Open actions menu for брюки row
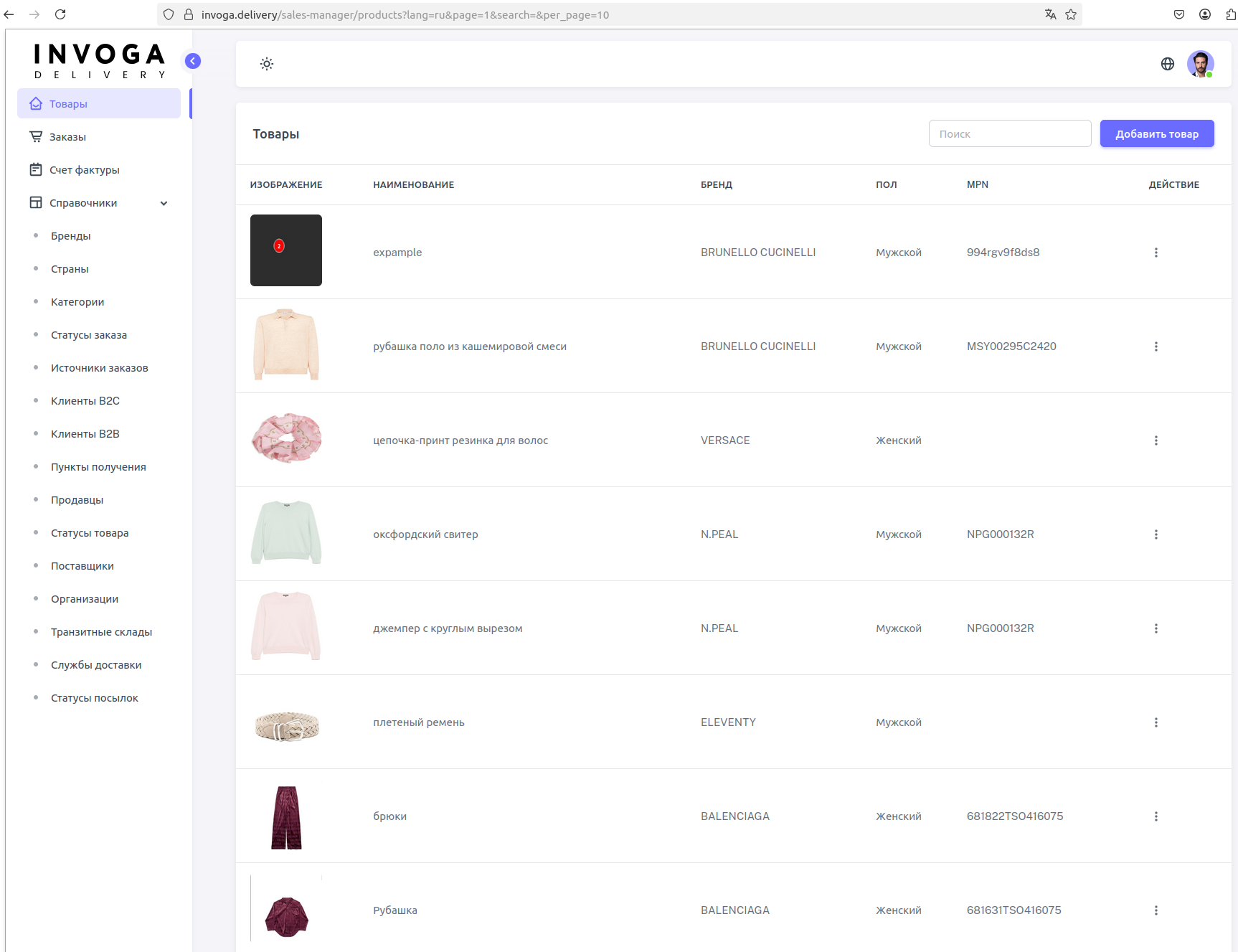This screenshot has height=952, width=1238. click(1156, 816)
